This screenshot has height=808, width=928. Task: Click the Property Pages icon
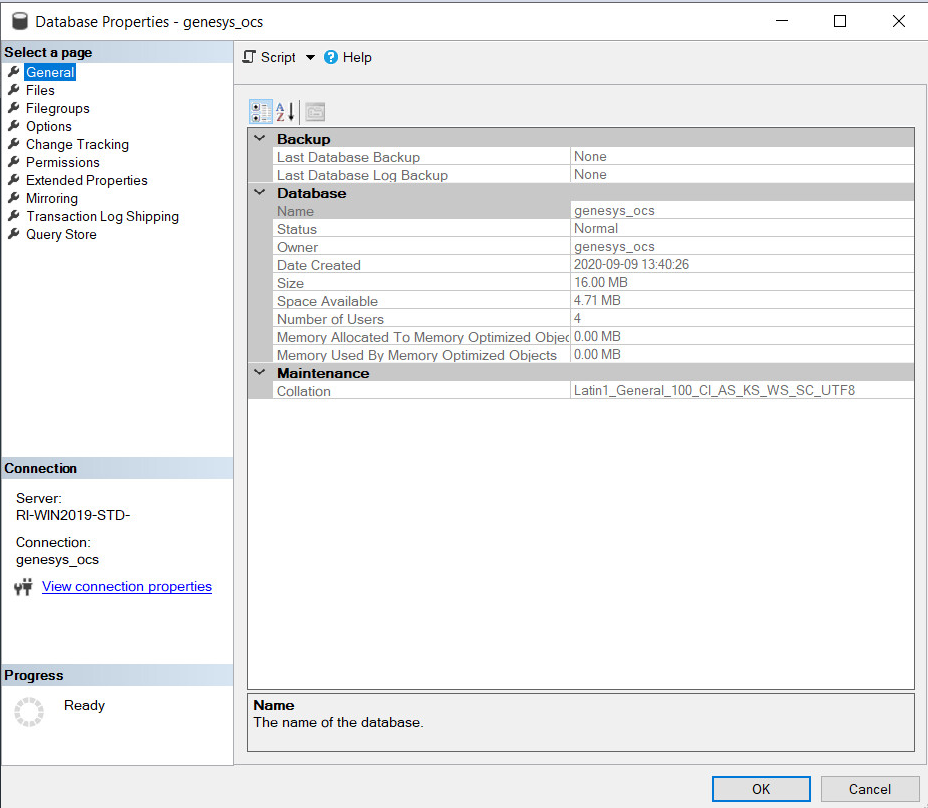315,112
